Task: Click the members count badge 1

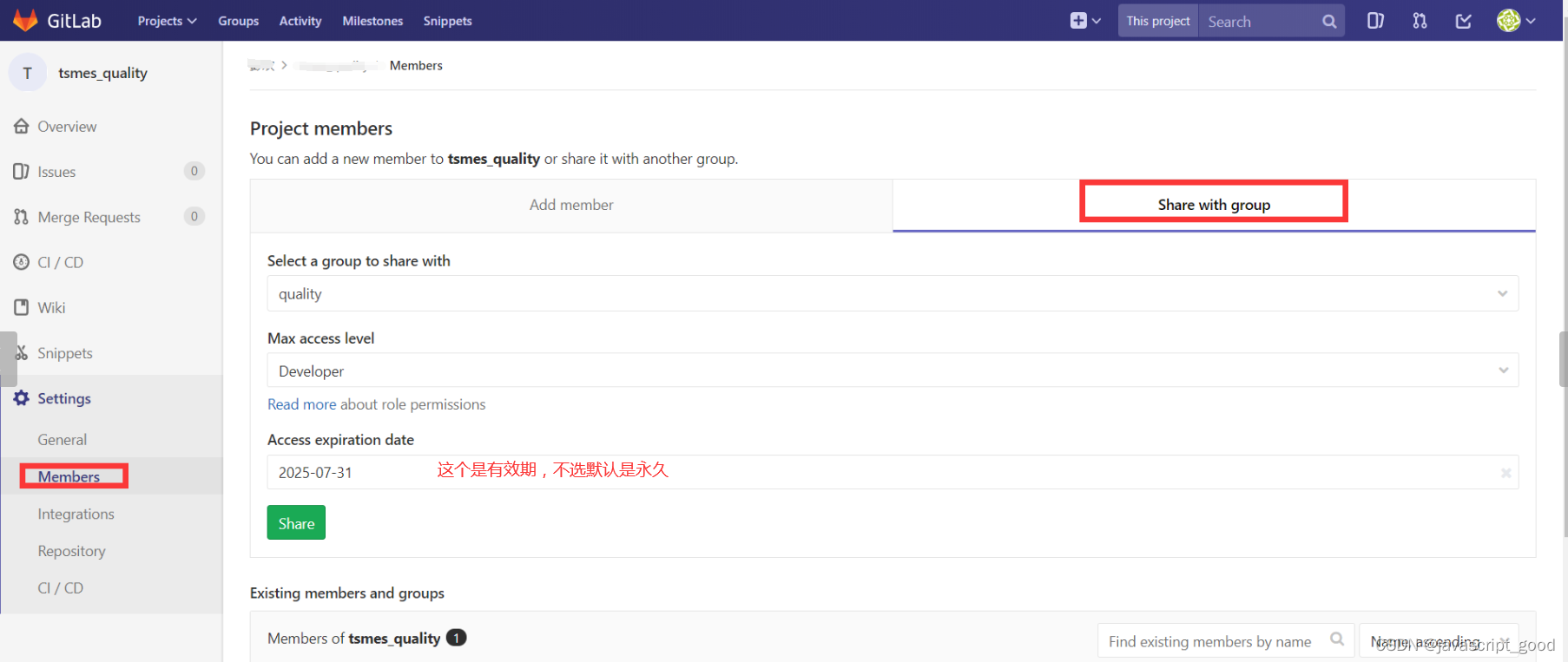Action: 457,638
